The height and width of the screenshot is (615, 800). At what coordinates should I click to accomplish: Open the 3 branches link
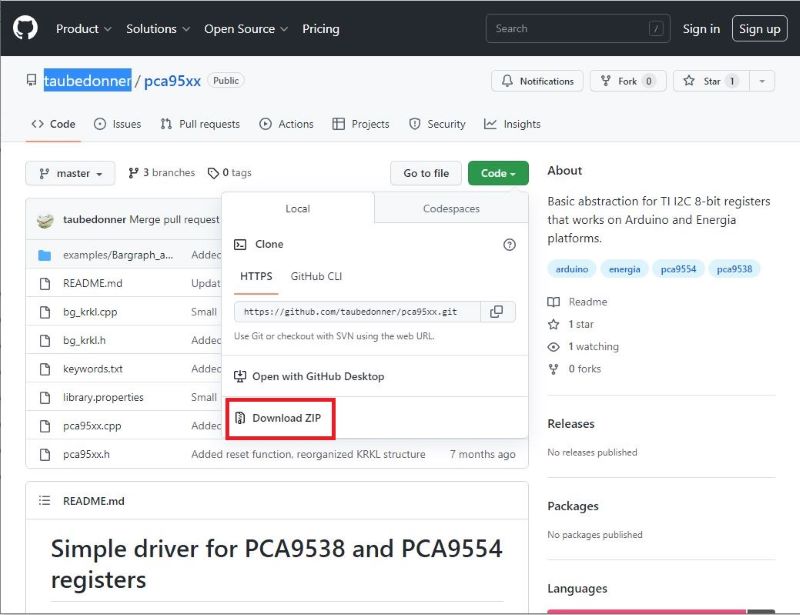point(162,173)
